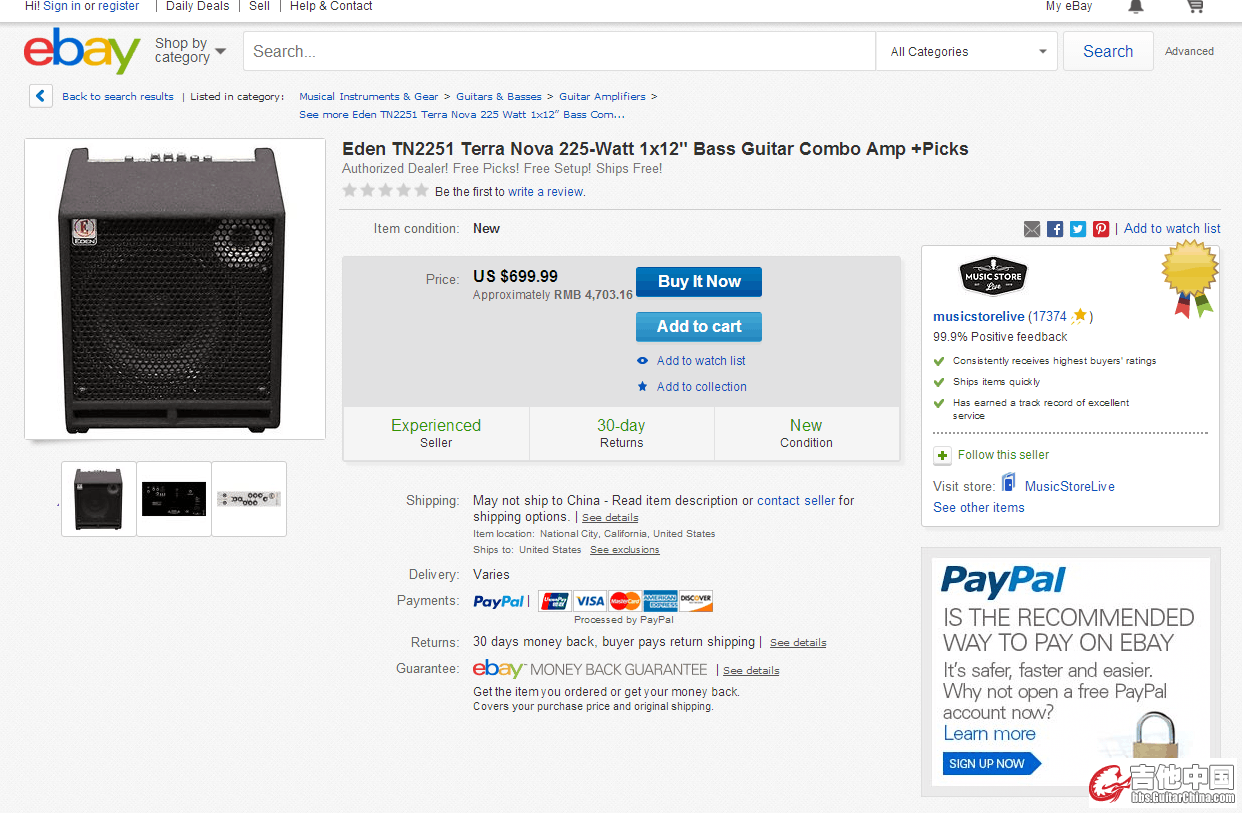Pin this item on Pinterest
The width and height of the screenshot is (1242, 813).
click(x=1101, y=229)
